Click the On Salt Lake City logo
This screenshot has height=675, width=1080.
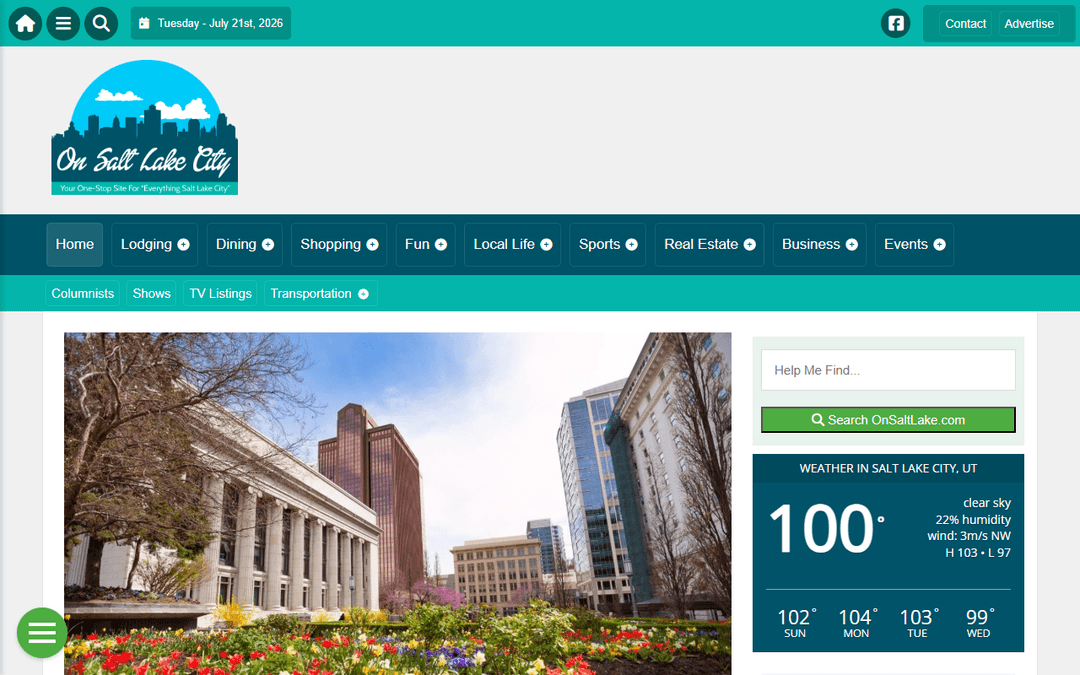pos(145,127)
